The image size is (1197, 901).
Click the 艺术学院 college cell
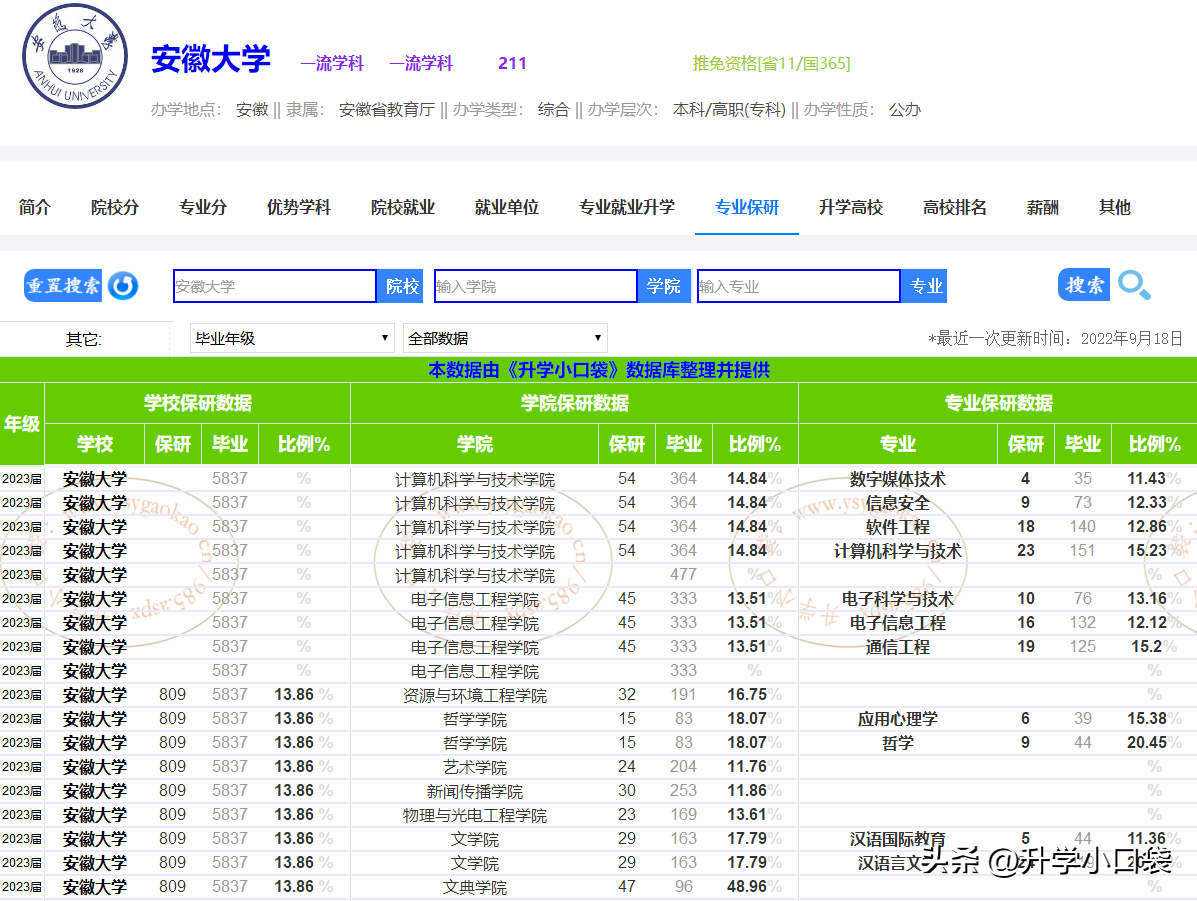tap(475, 767)
